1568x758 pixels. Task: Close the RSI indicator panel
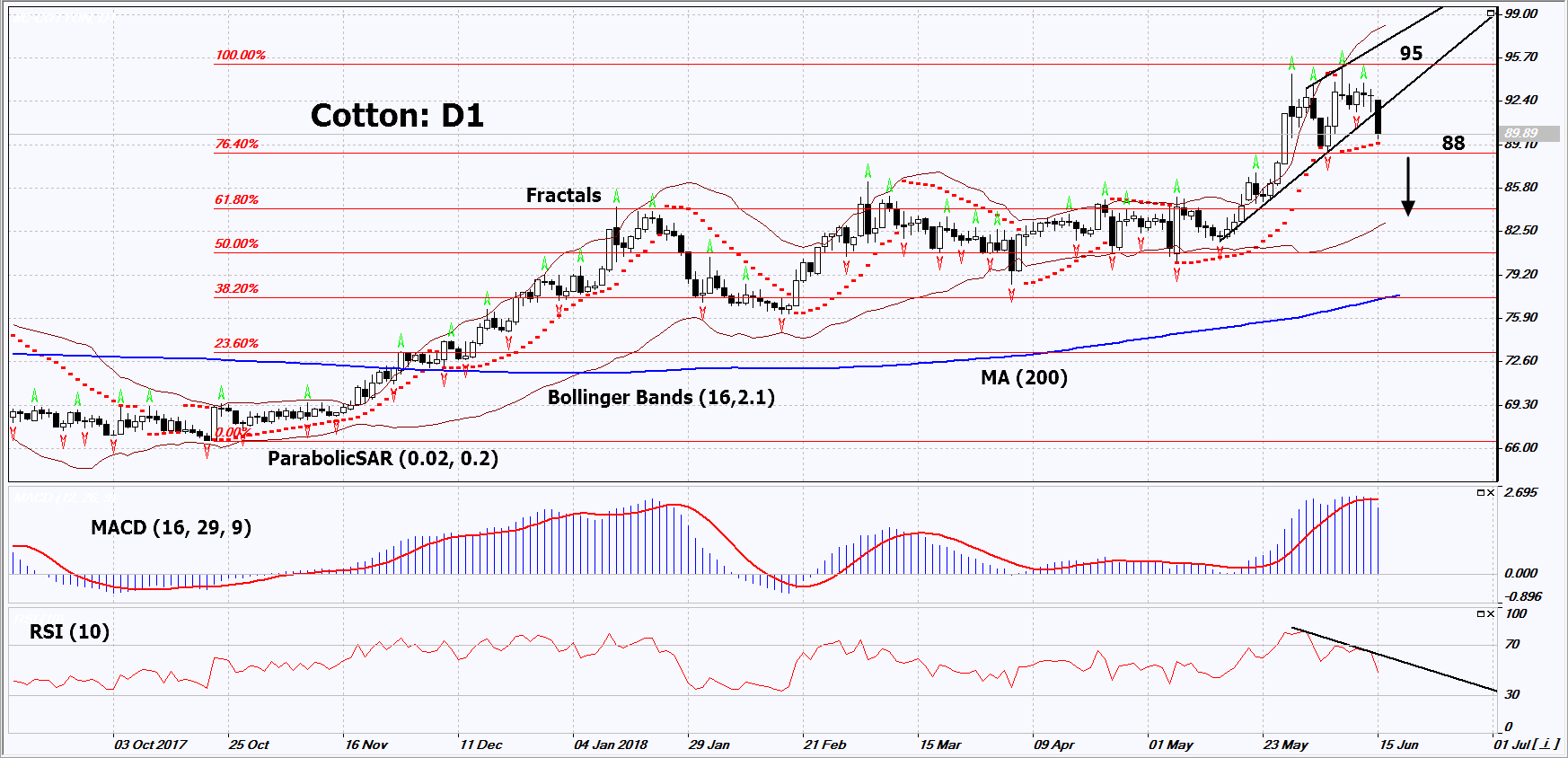(x=1491, y=613)
